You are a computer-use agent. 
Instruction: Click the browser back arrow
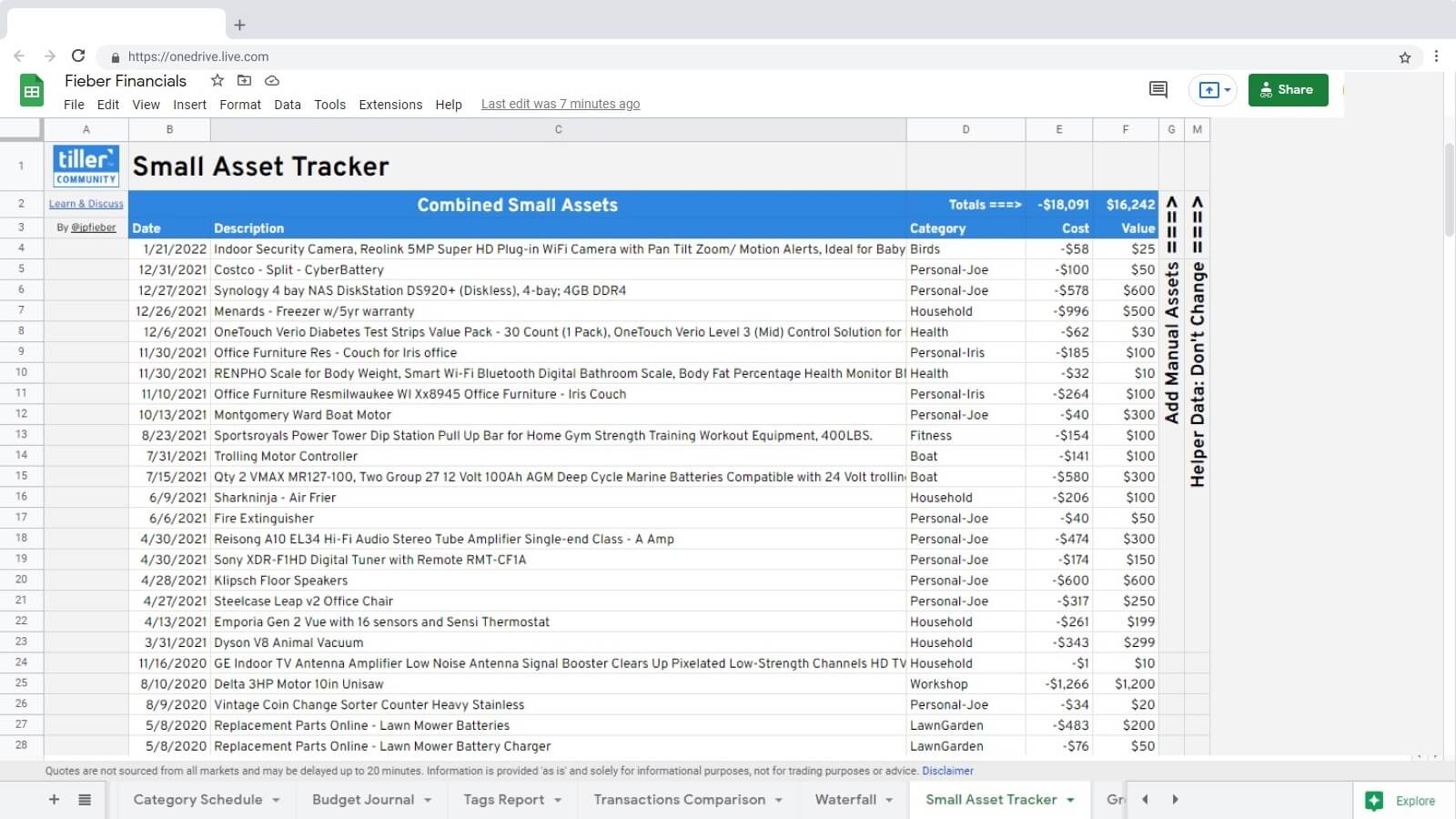19,56
